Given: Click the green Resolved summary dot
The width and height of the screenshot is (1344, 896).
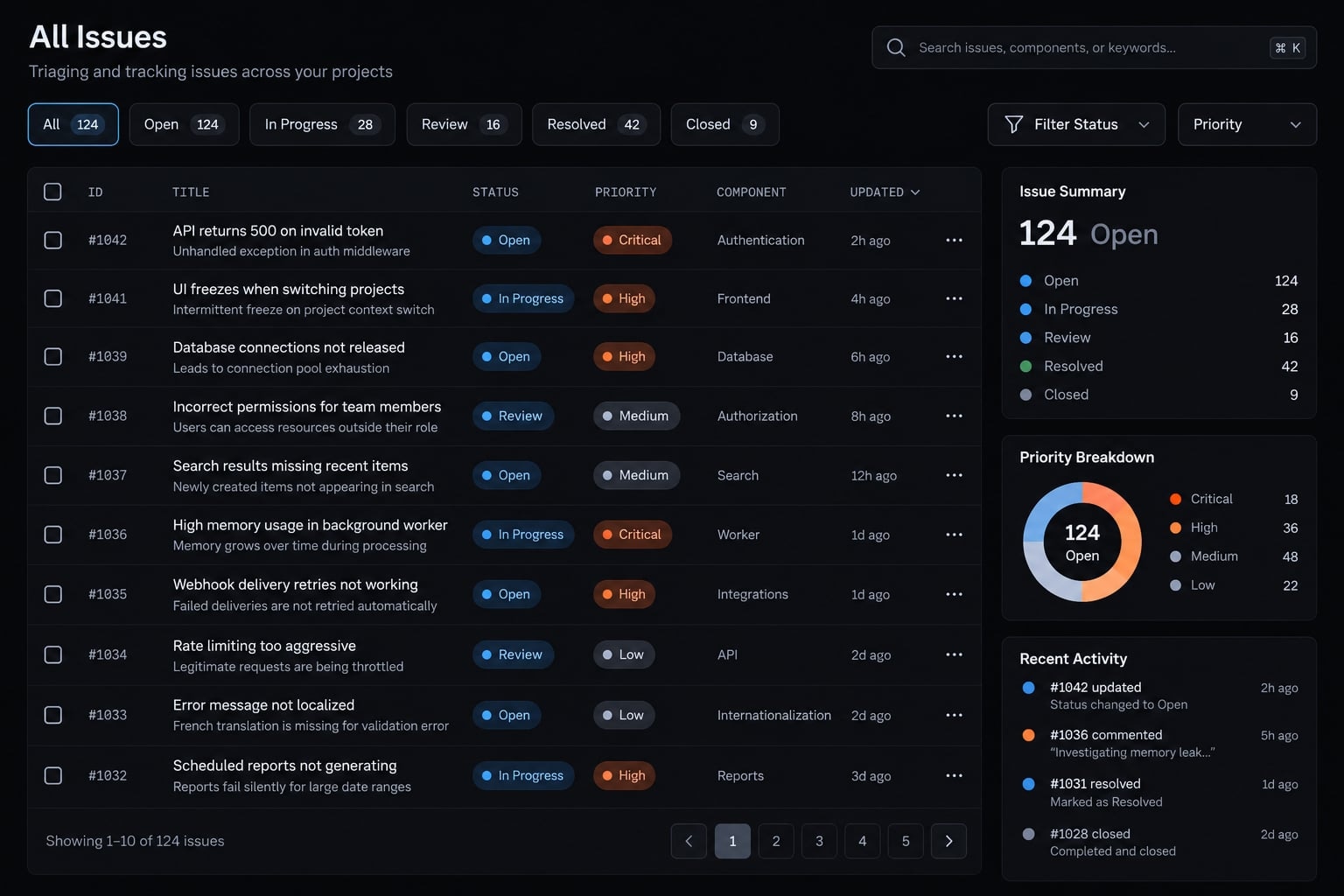Looking at the screenshot, I should coord(1025,366).
